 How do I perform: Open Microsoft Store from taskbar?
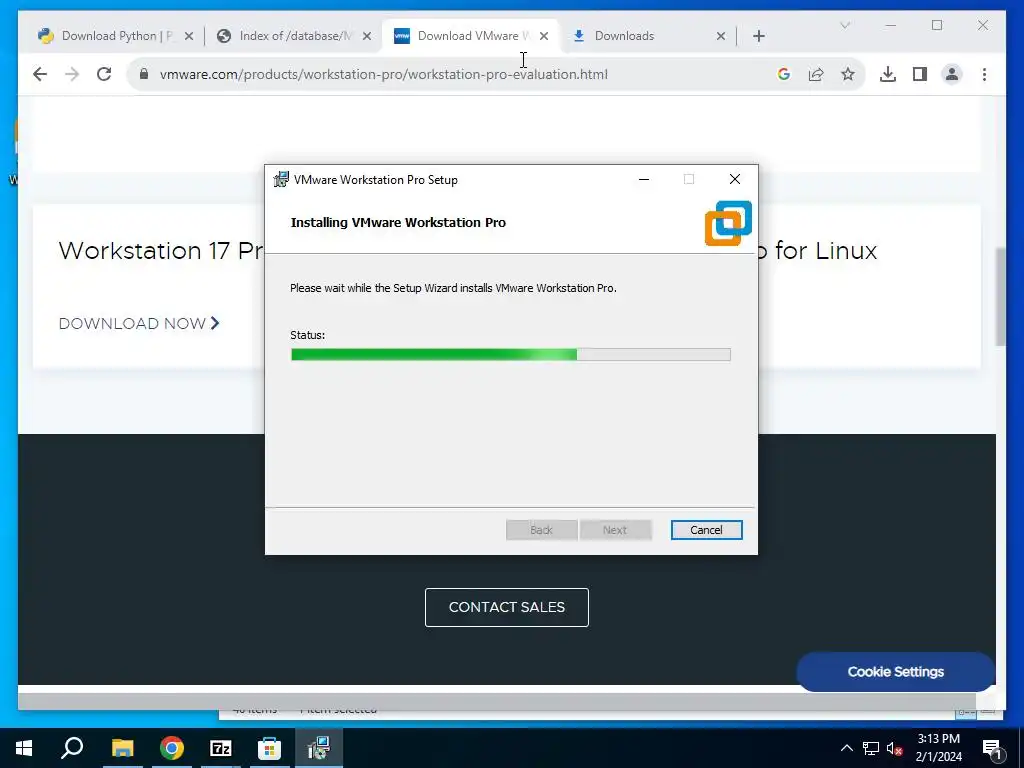point(269,748)
